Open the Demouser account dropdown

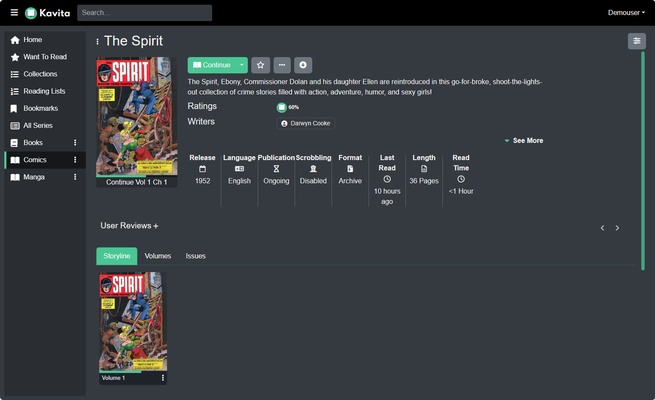click(626, 13)
